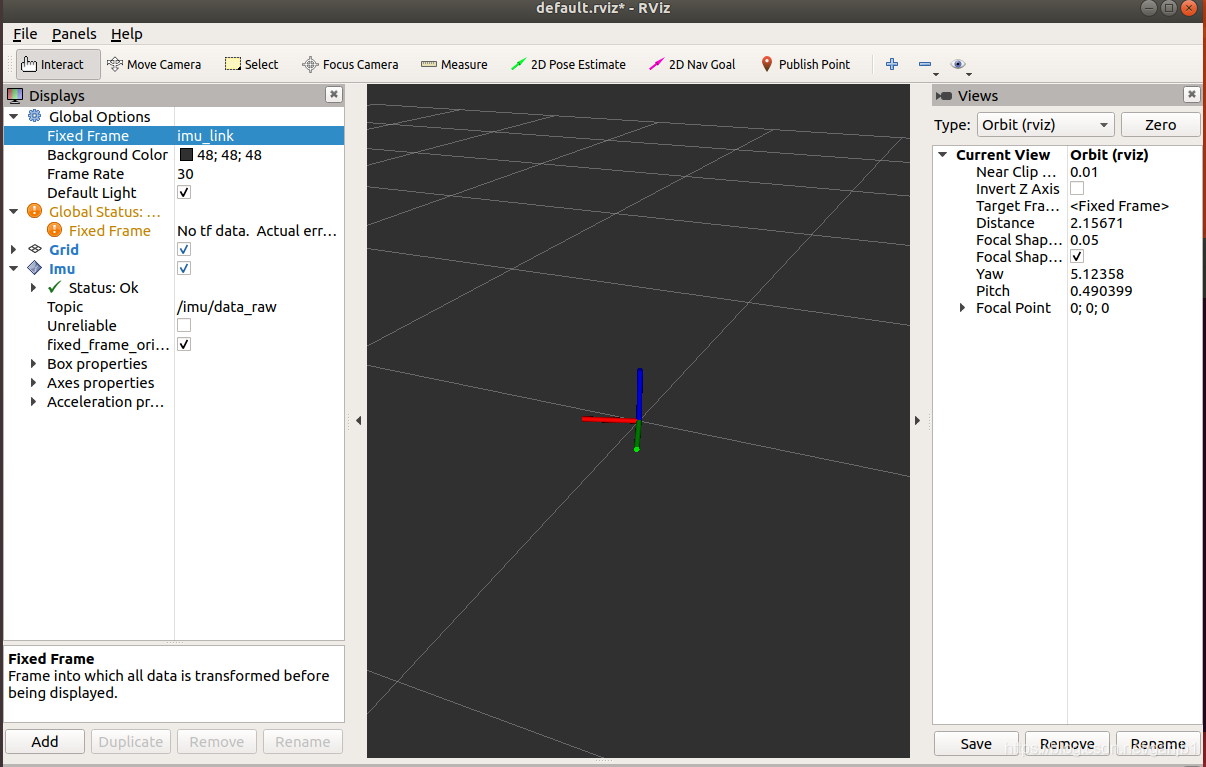Open the eye view options icon
Screen dimensions: 1206x767
coord(958,64)
